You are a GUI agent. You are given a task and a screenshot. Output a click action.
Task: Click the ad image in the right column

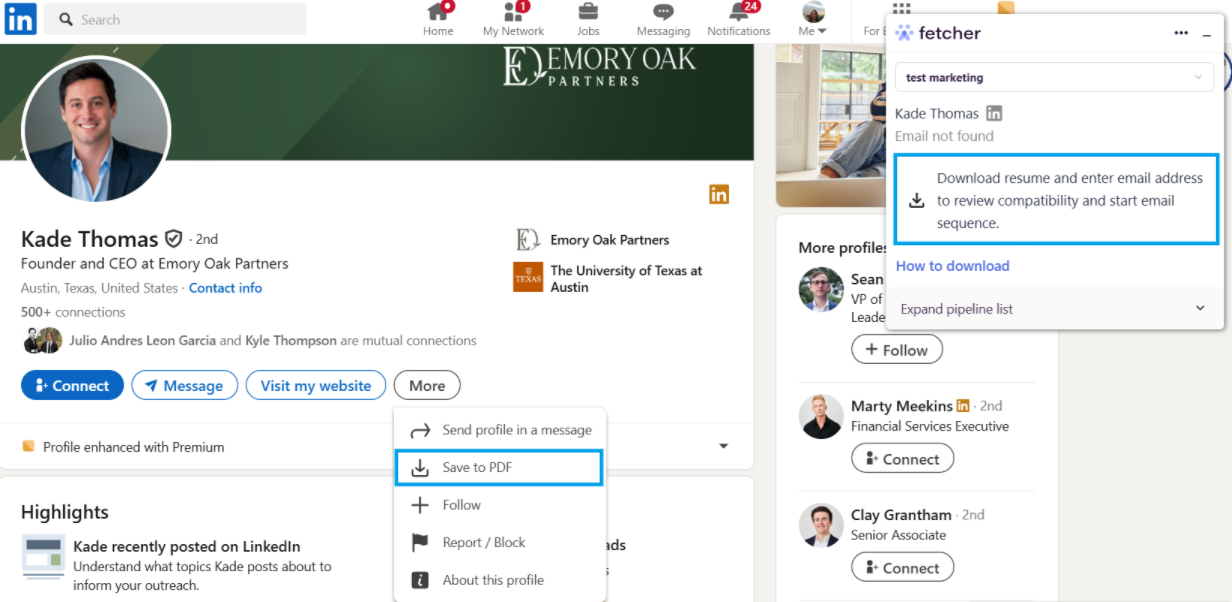tap(831, 126)
